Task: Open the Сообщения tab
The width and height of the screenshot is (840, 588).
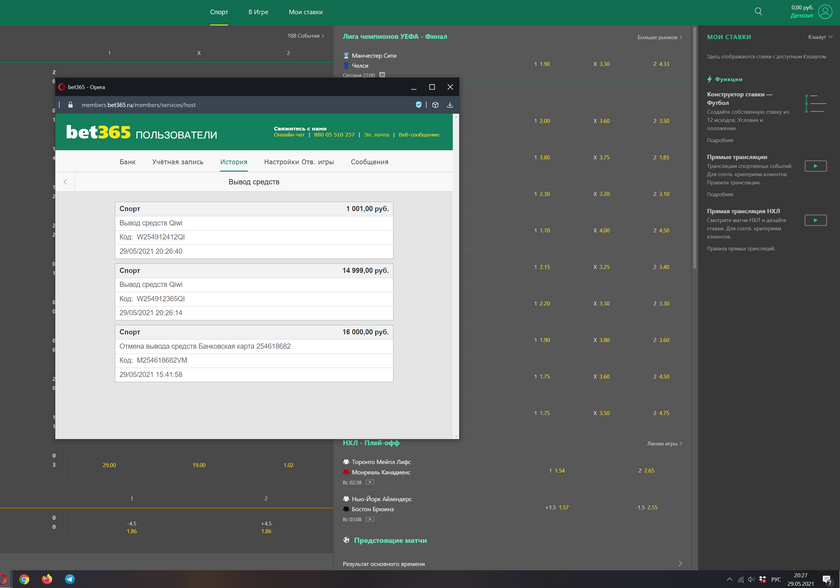Action: coord(370,162)
